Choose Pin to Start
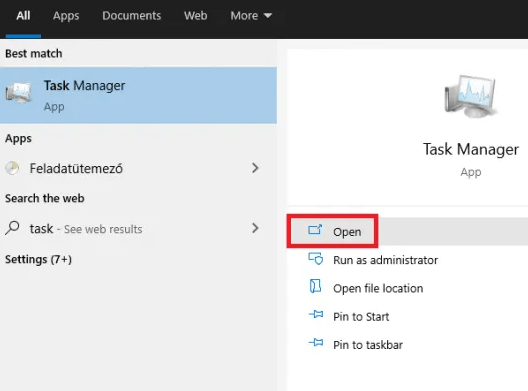The width and height of the screenshot is (528, 391). [x=361, y=317]
